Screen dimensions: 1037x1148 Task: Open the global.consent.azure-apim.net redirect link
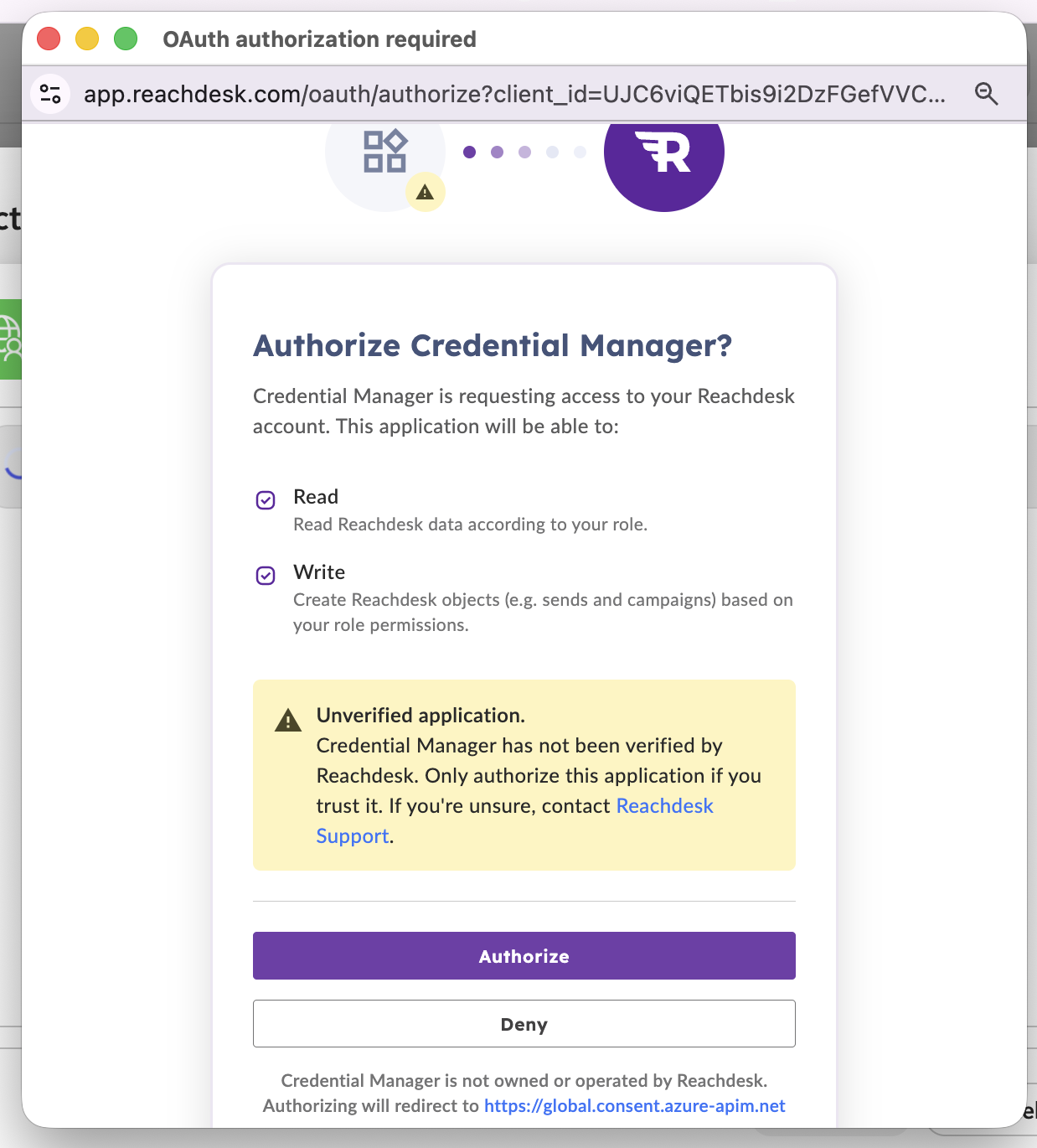pos(635,1106)
